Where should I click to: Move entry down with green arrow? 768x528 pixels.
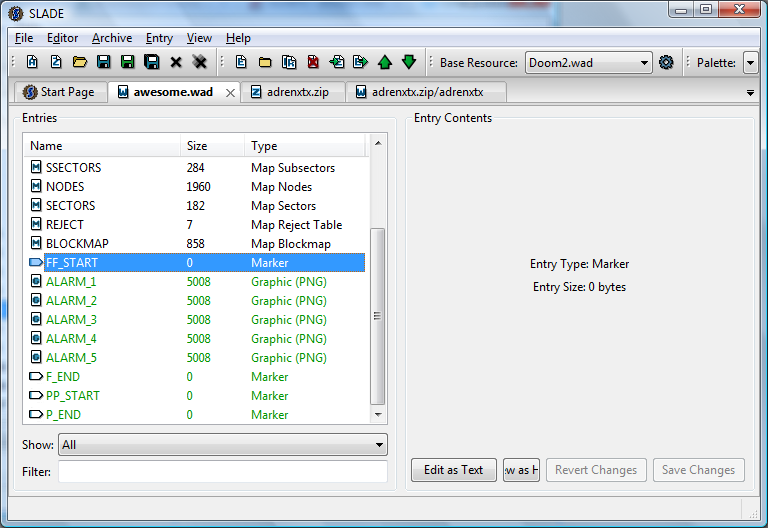pos(408,62)
